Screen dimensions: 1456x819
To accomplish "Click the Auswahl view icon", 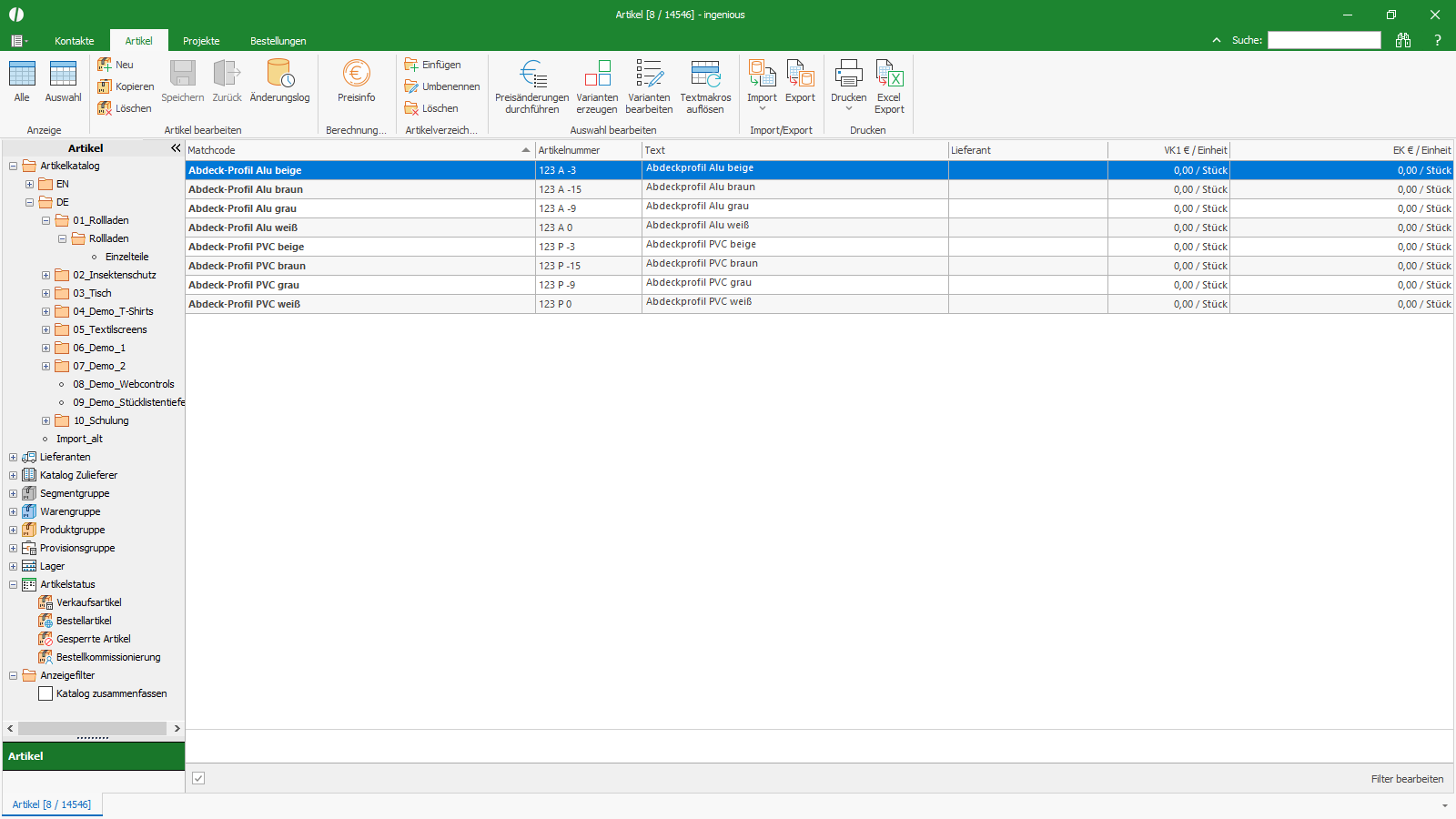I will 63,82.
